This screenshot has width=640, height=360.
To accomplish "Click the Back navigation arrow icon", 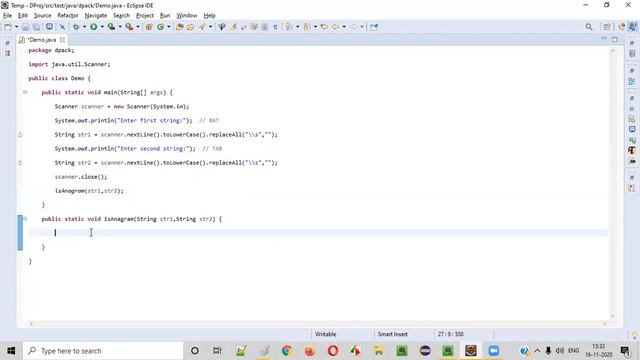I will 336,27.
